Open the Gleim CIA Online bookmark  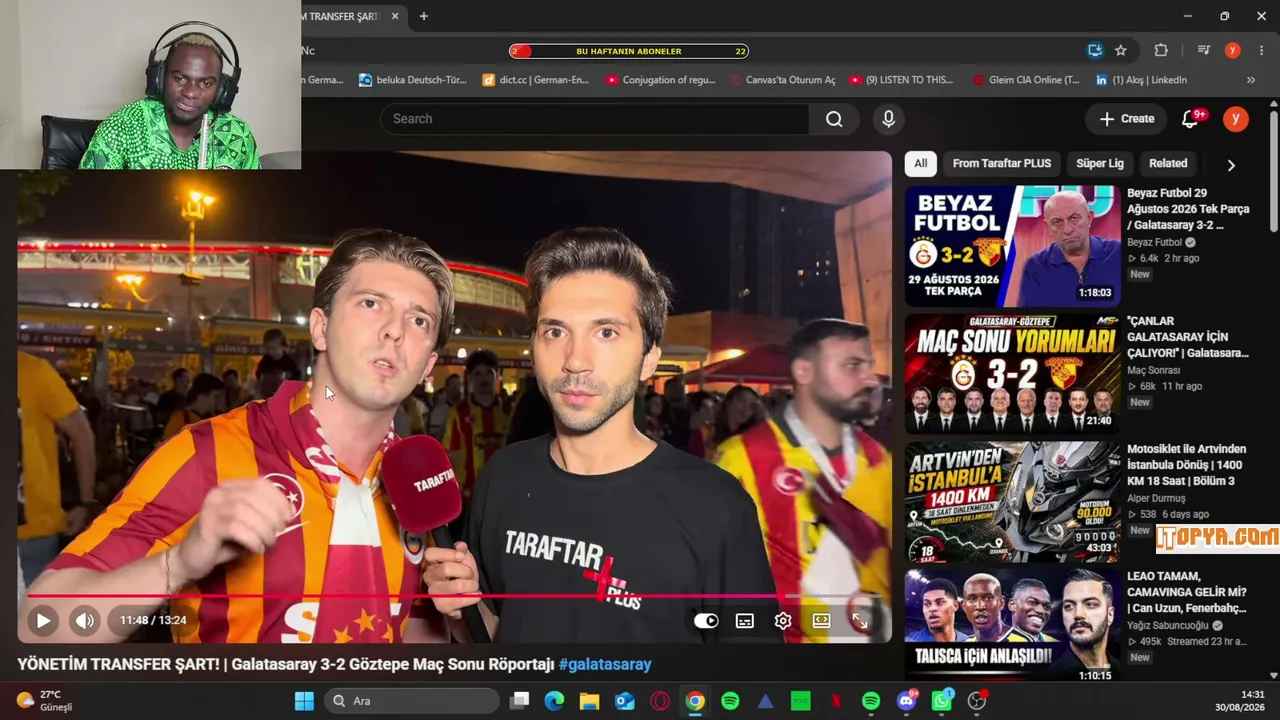coord(1026,80)
